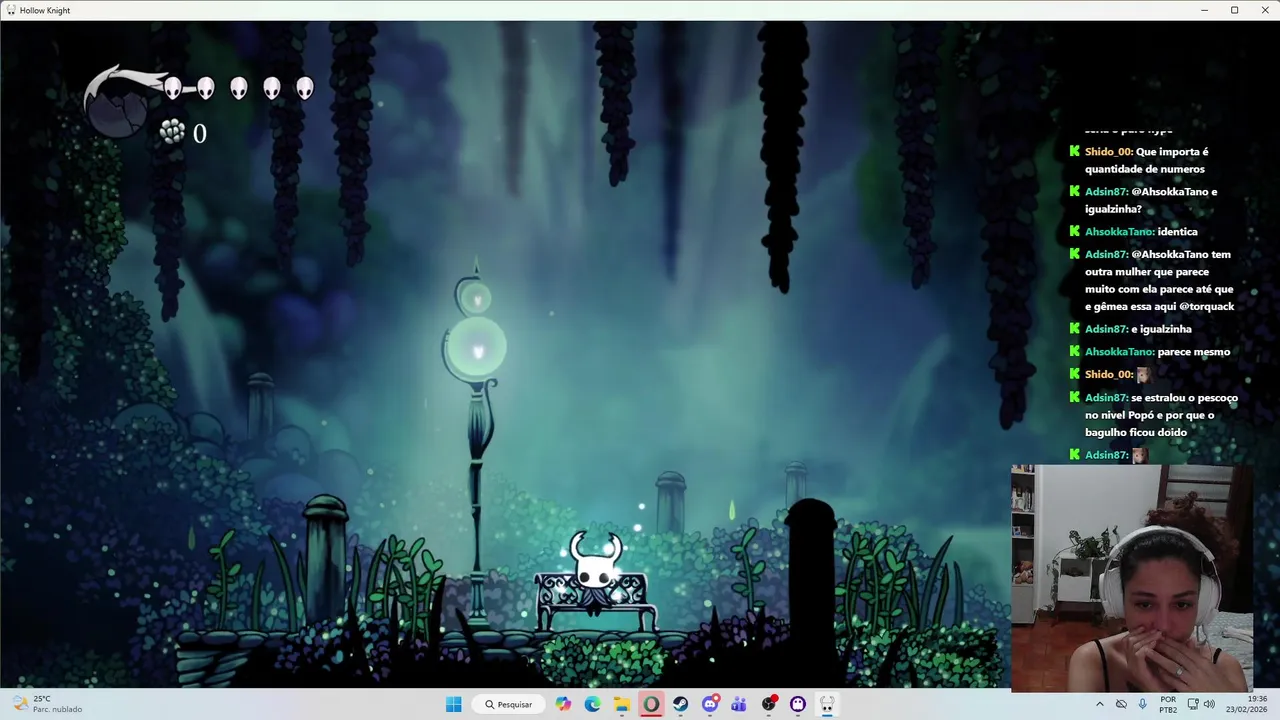Click chat message 'se estralou o pescoço no nivel Popó'
Image resolution: width=1280 pixels, height=720 pixels.
click(1162, 415)
